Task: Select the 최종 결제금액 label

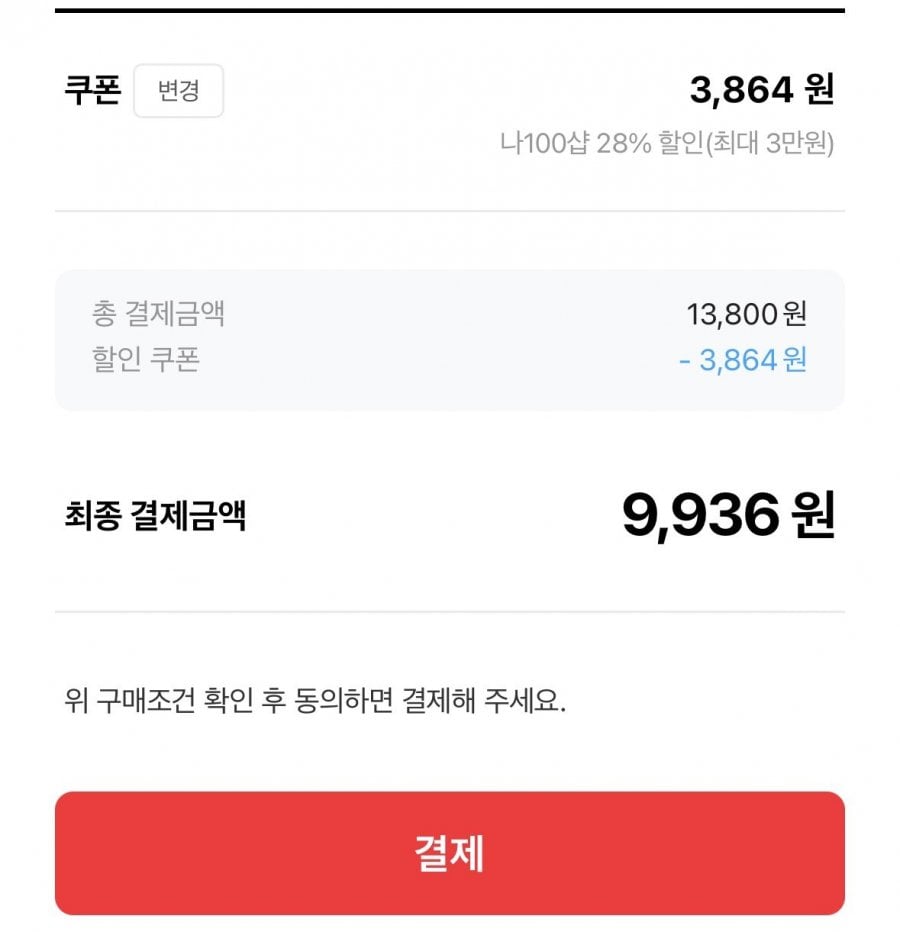Action: coord(154,517)
